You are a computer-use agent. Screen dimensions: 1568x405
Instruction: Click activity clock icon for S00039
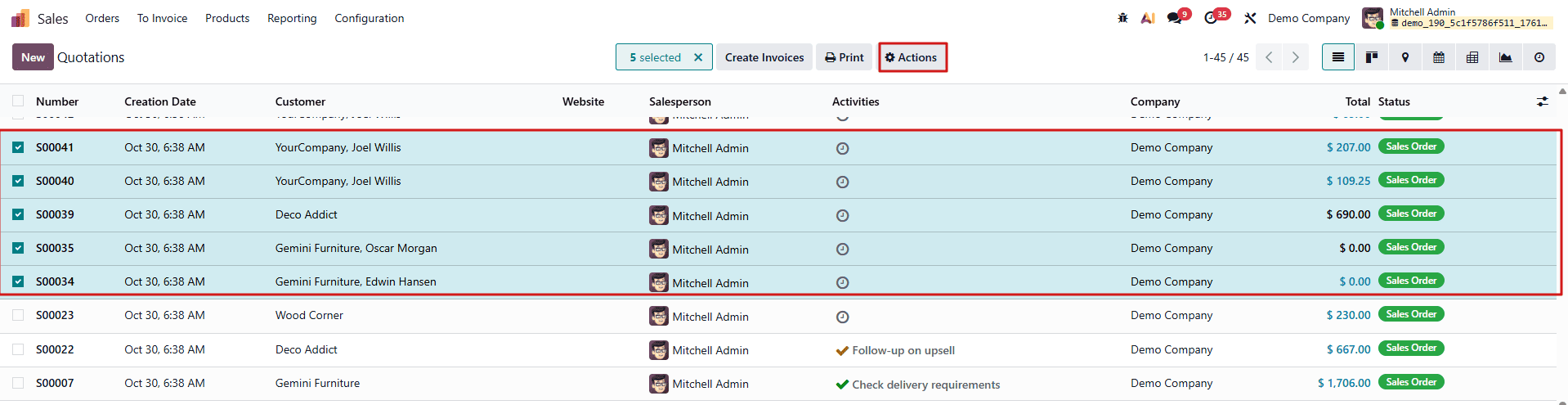pos(843,215)
